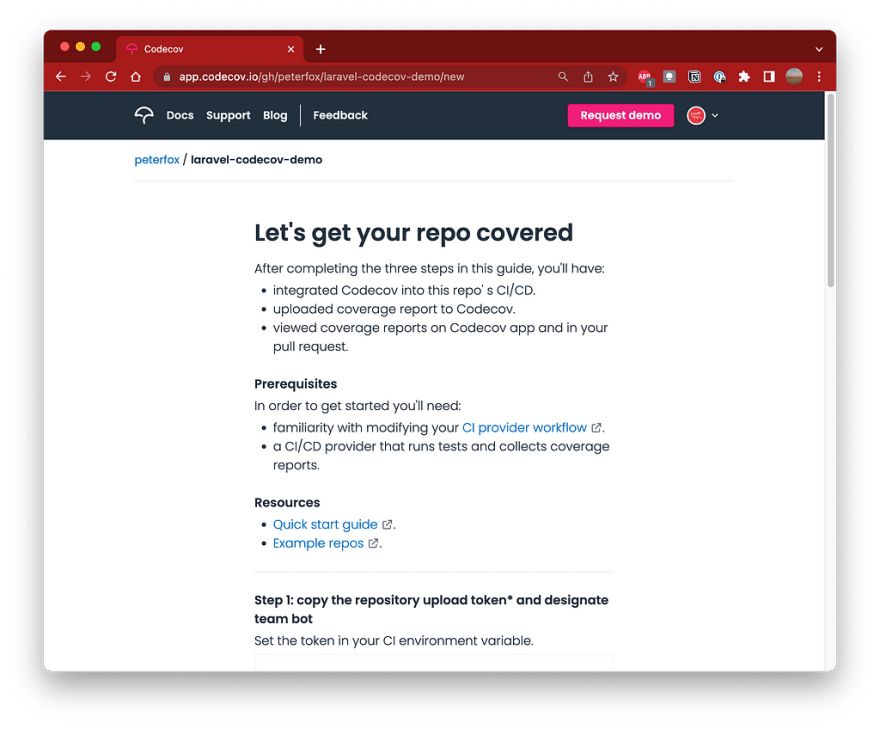Viewport: 880px width, 729px height.
Task: Click the macOS green fullscreen window button
Action: (96, 47)
